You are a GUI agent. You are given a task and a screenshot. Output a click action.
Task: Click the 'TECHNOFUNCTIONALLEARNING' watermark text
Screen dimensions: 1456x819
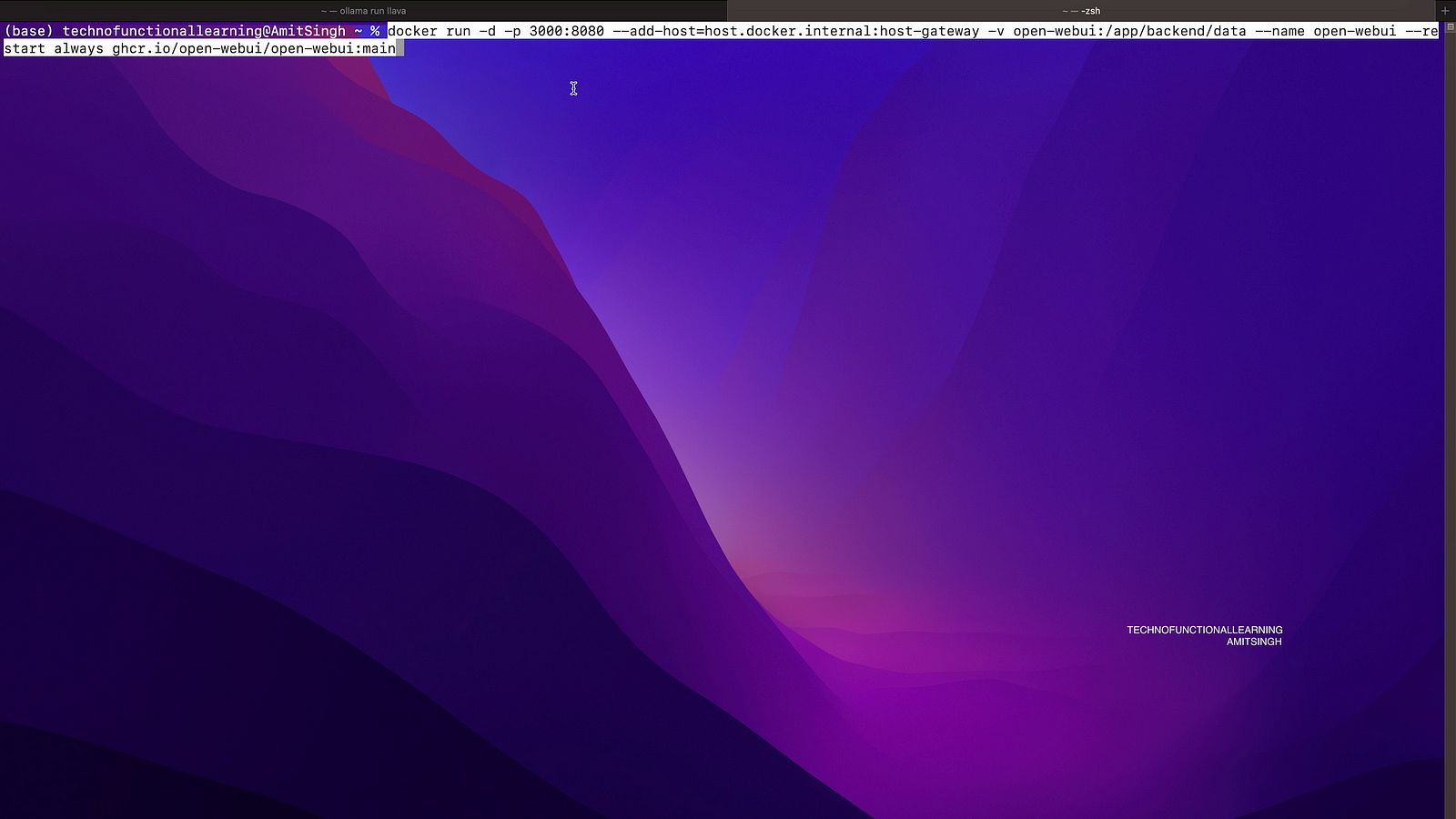click(x=1204, y=630)
